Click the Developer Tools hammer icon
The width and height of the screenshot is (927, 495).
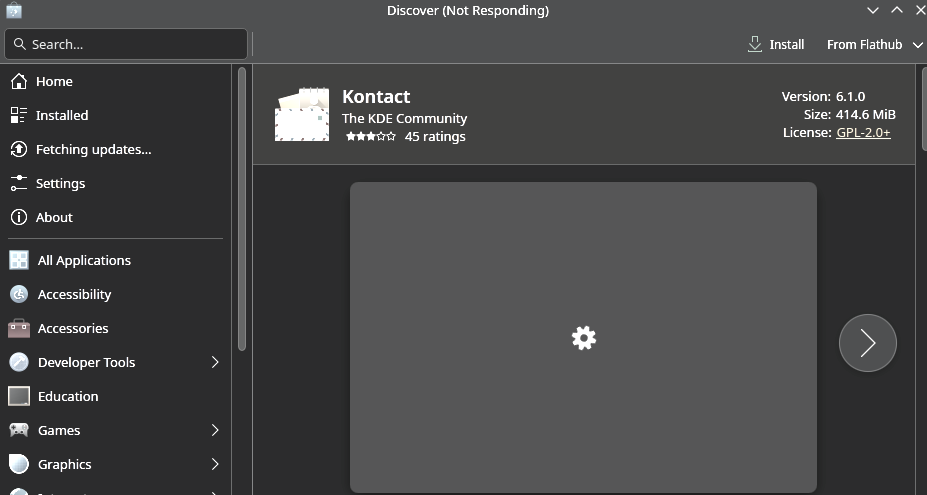[x=19, y=362]
